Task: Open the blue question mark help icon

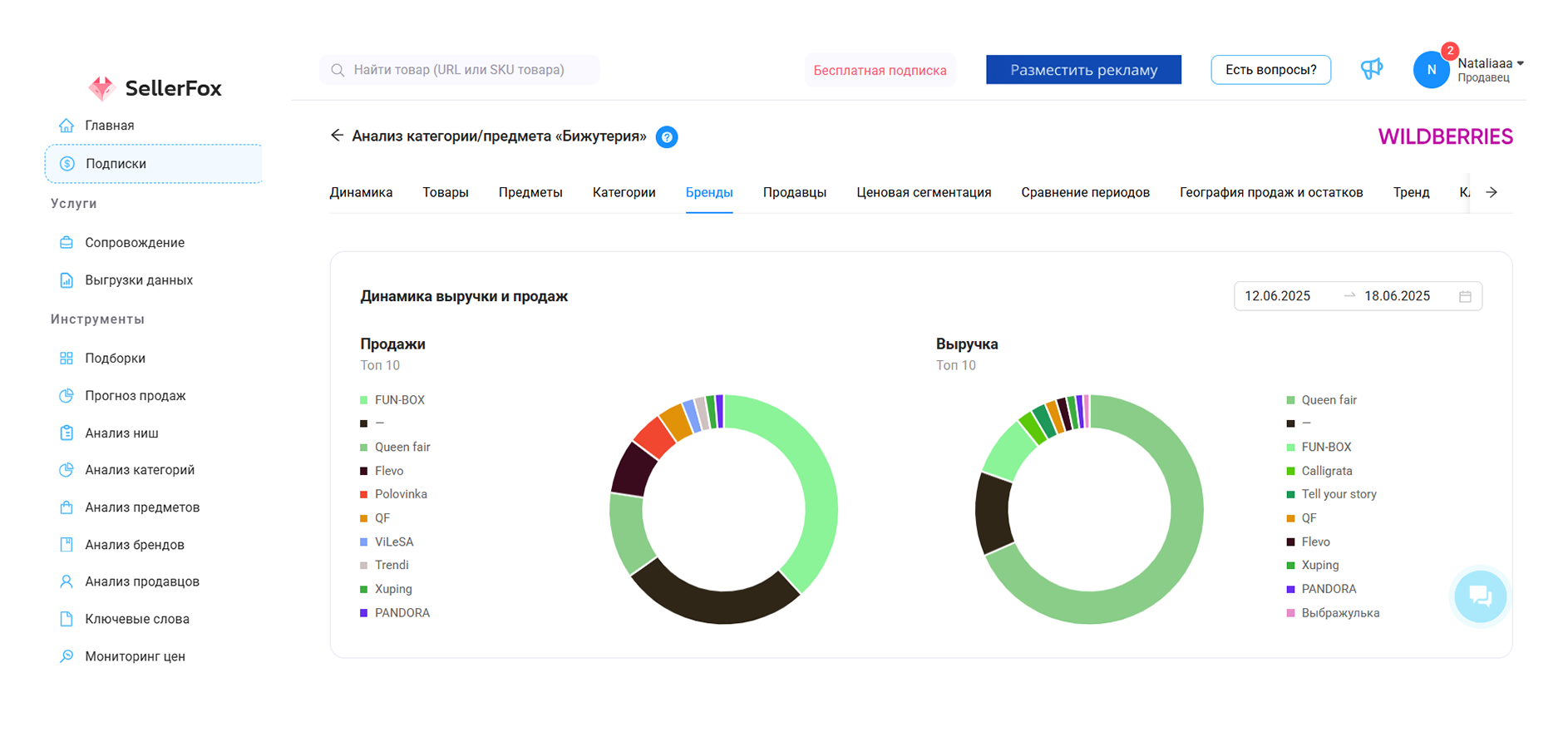Action: 667,137
